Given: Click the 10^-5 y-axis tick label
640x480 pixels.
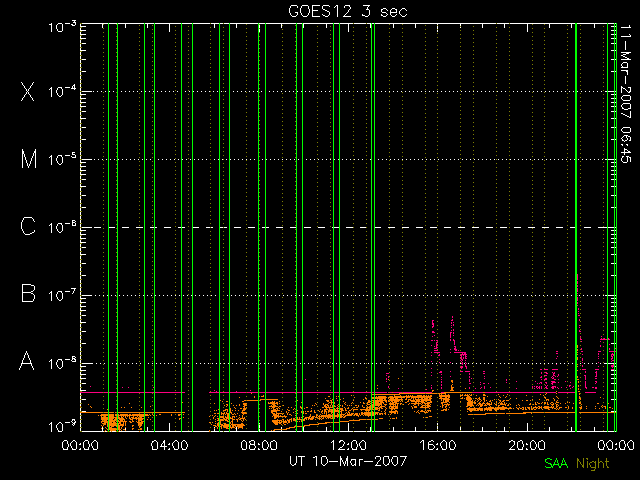Looking at the screenshot, I should click(x=62, y=159).
